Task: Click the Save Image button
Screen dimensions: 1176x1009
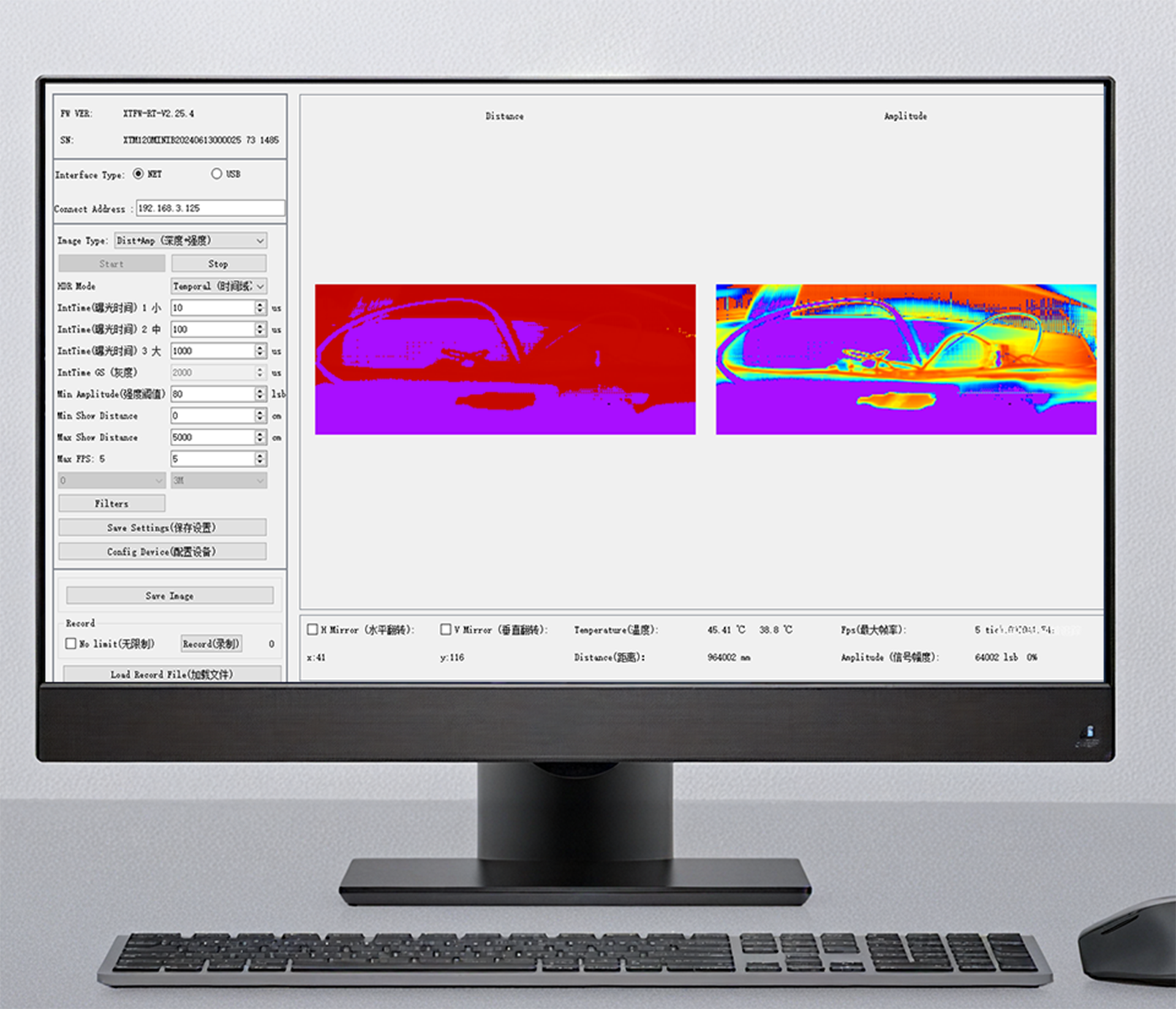Action: coord(170,596)
